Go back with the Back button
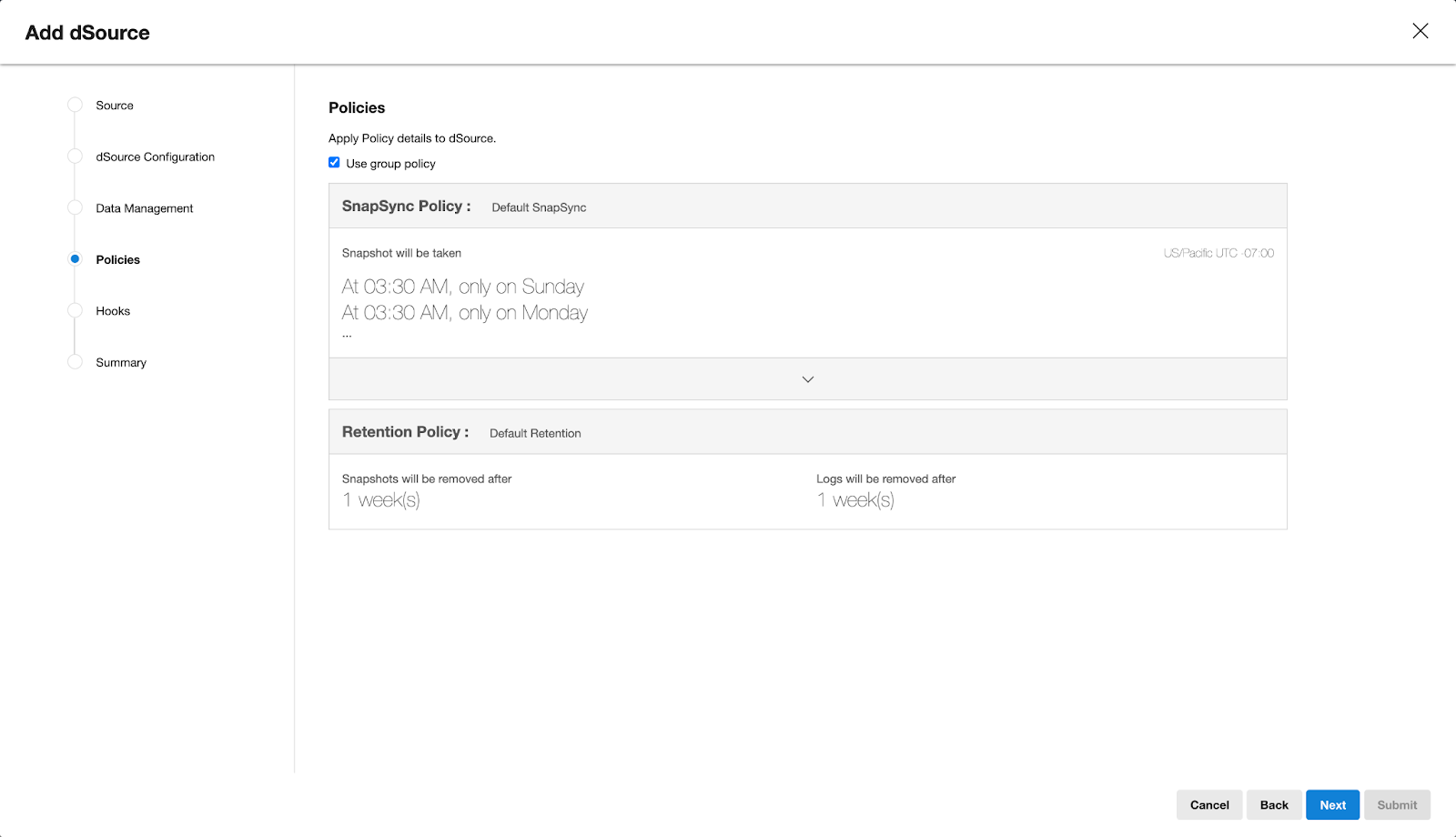This screenshot has height=837, width=1456. pos(1274,805)
